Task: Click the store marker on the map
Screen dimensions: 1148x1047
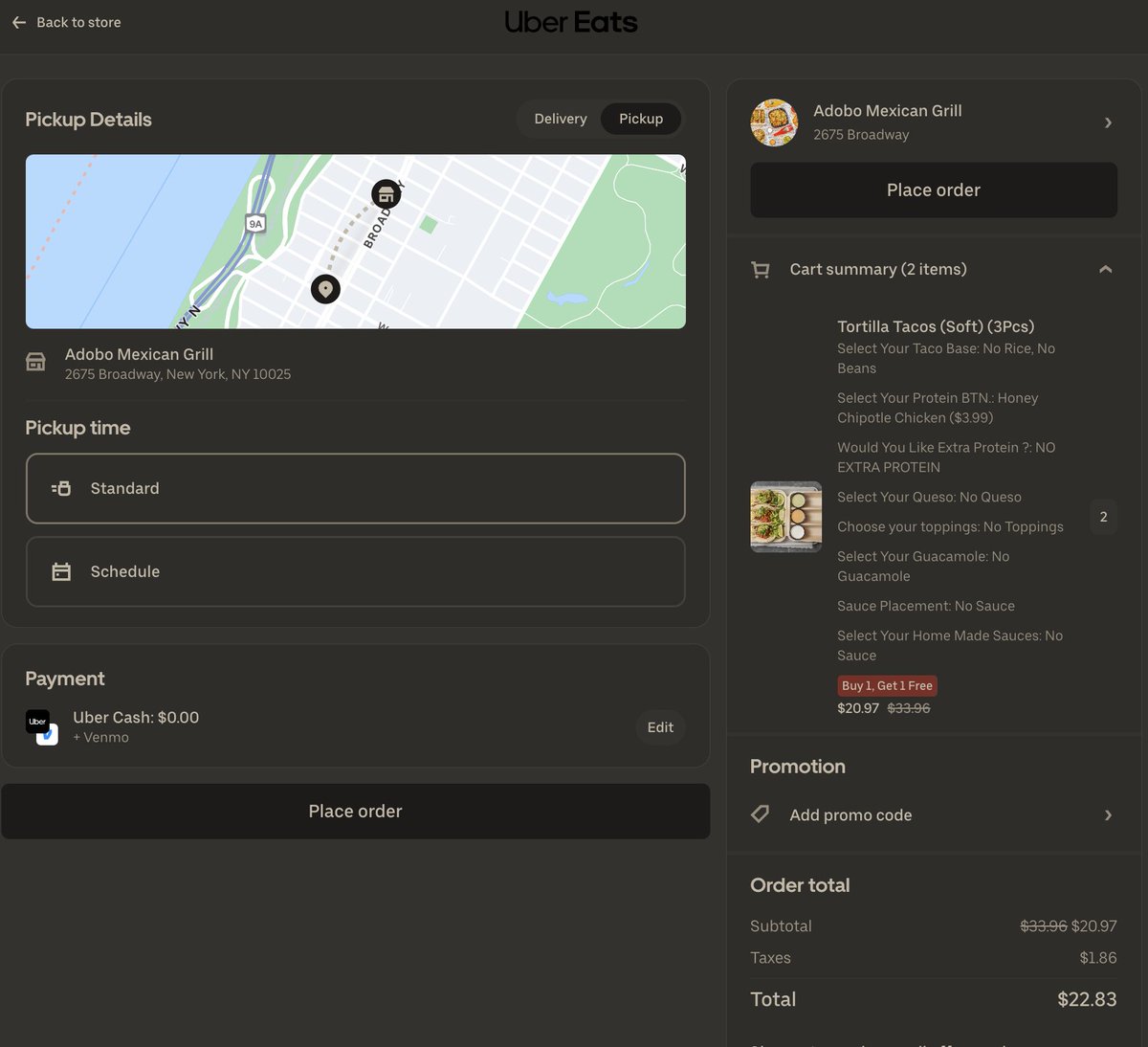Action: (386, 194)
